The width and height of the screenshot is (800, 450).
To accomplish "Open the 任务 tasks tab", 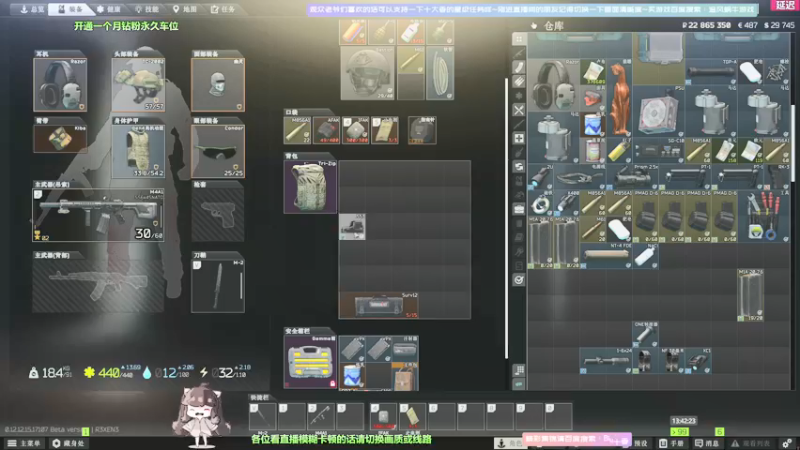I will 223,9.
